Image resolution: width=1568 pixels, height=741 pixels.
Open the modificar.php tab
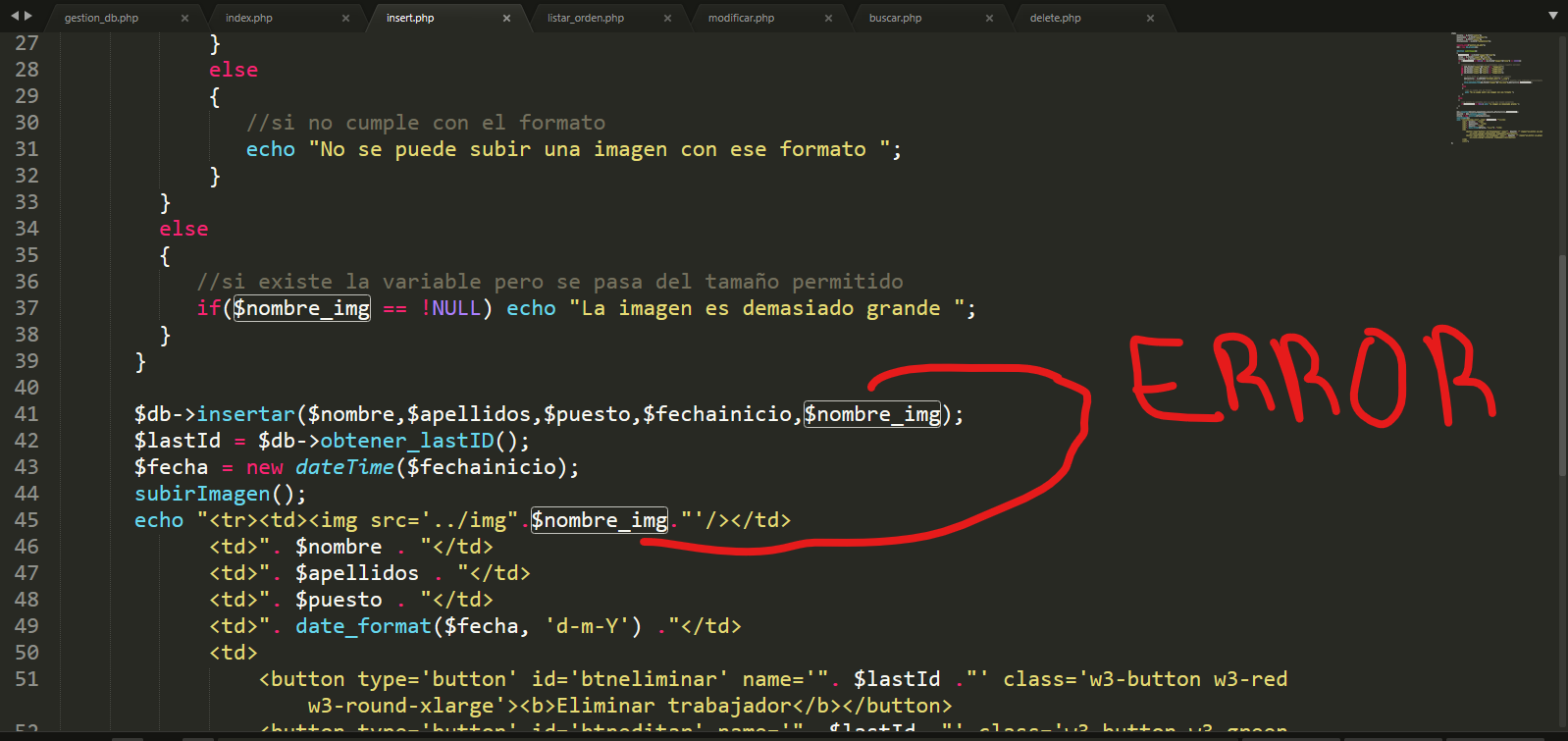coord(742,18)
